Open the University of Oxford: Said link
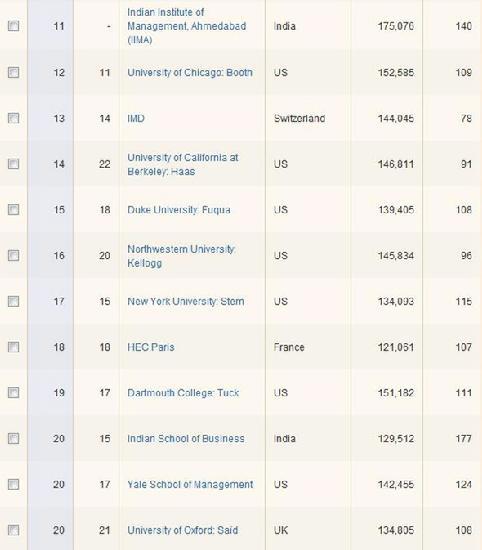This screenshot has width=482, height=550. (x=182, y=530)
